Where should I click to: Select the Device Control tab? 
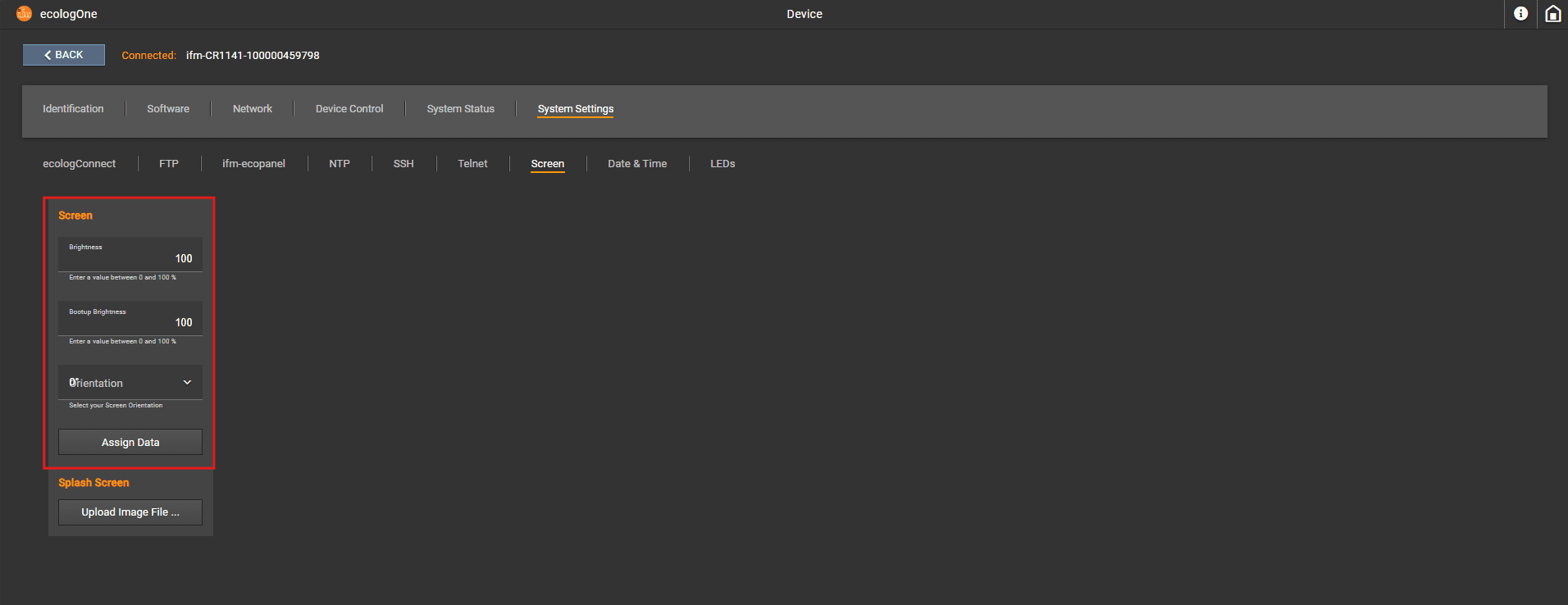(349, 109)
